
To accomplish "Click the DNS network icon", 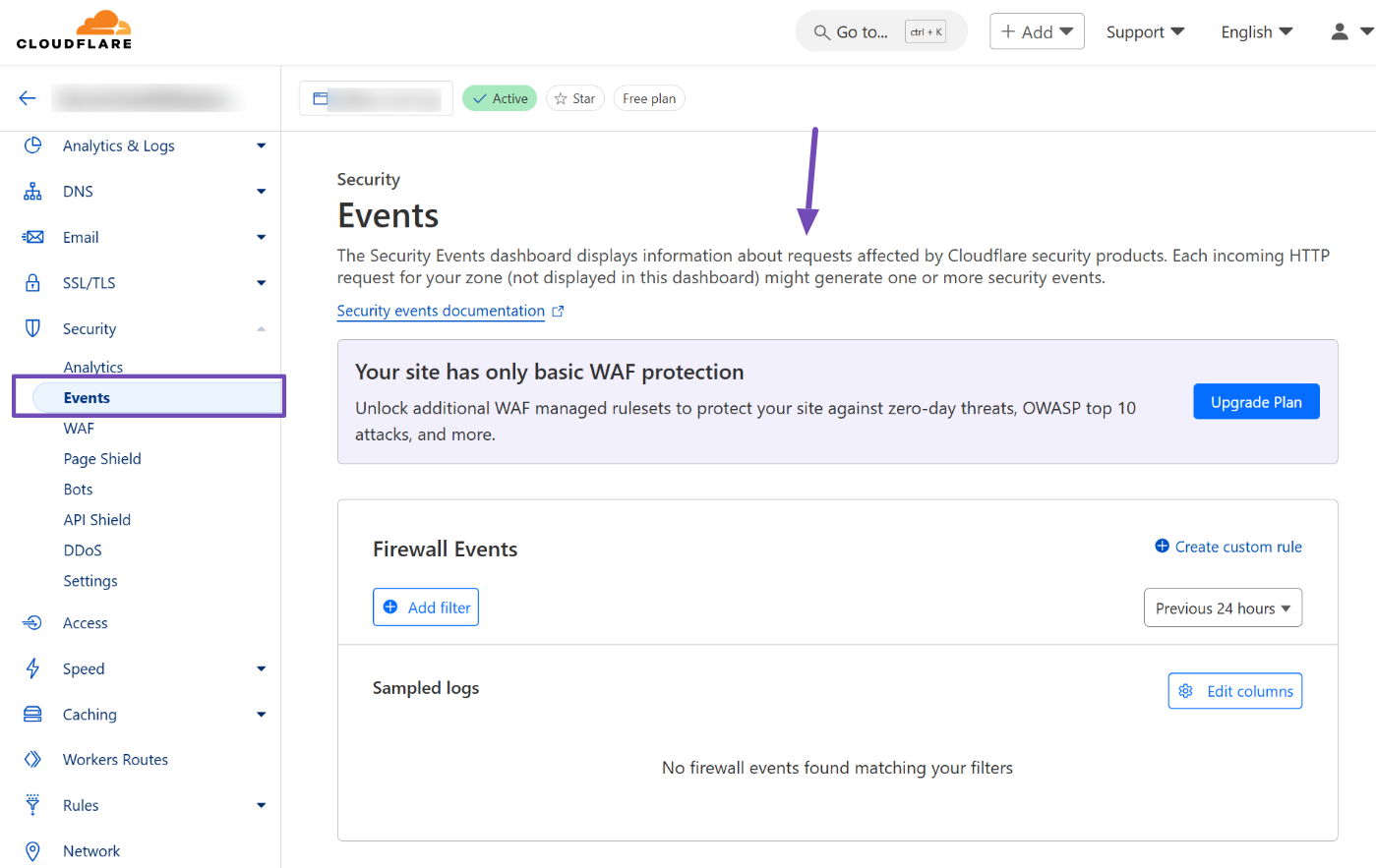I will (32, 192).
